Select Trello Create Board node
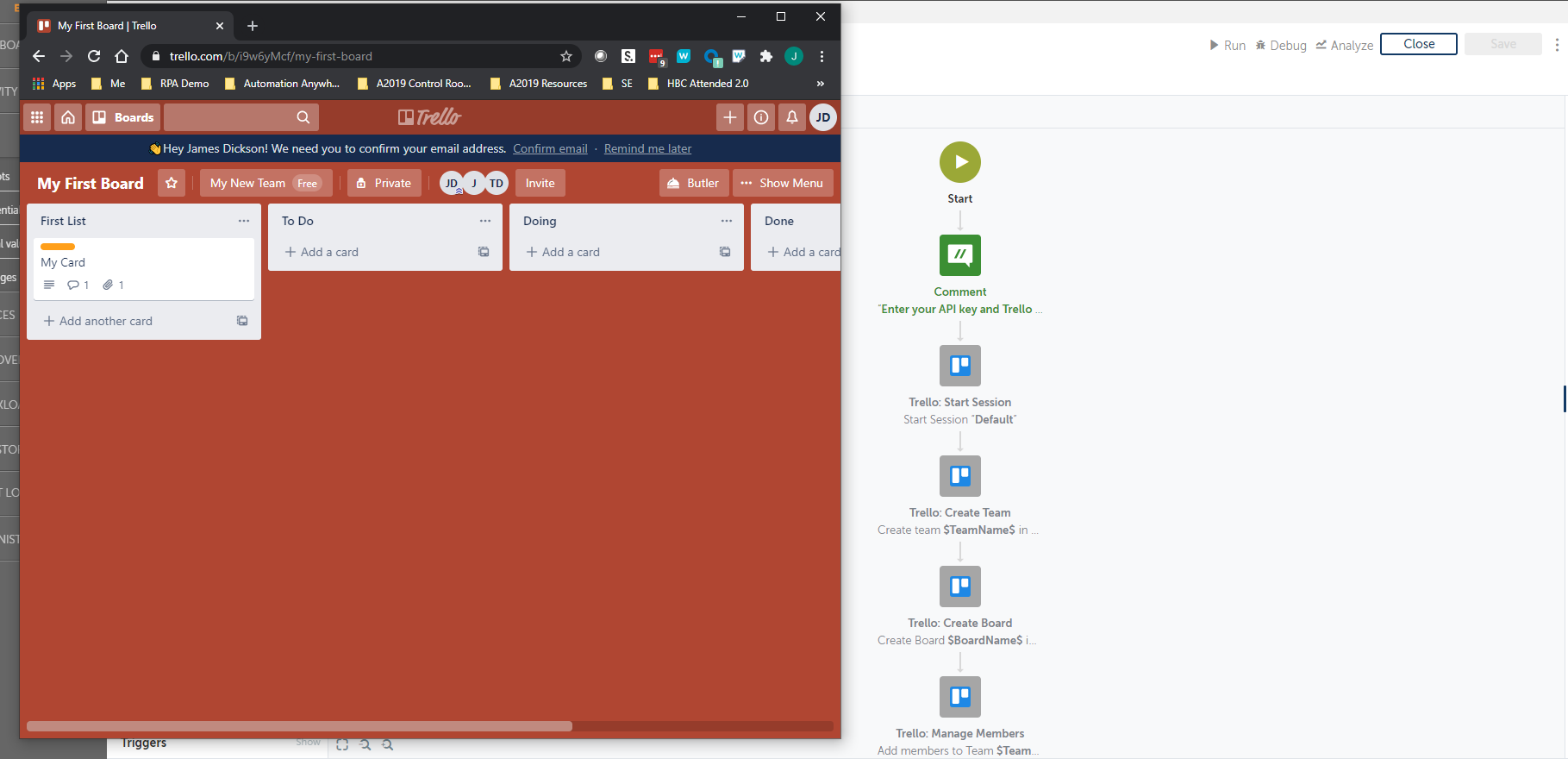1568x759 pixels. (960, 586)
